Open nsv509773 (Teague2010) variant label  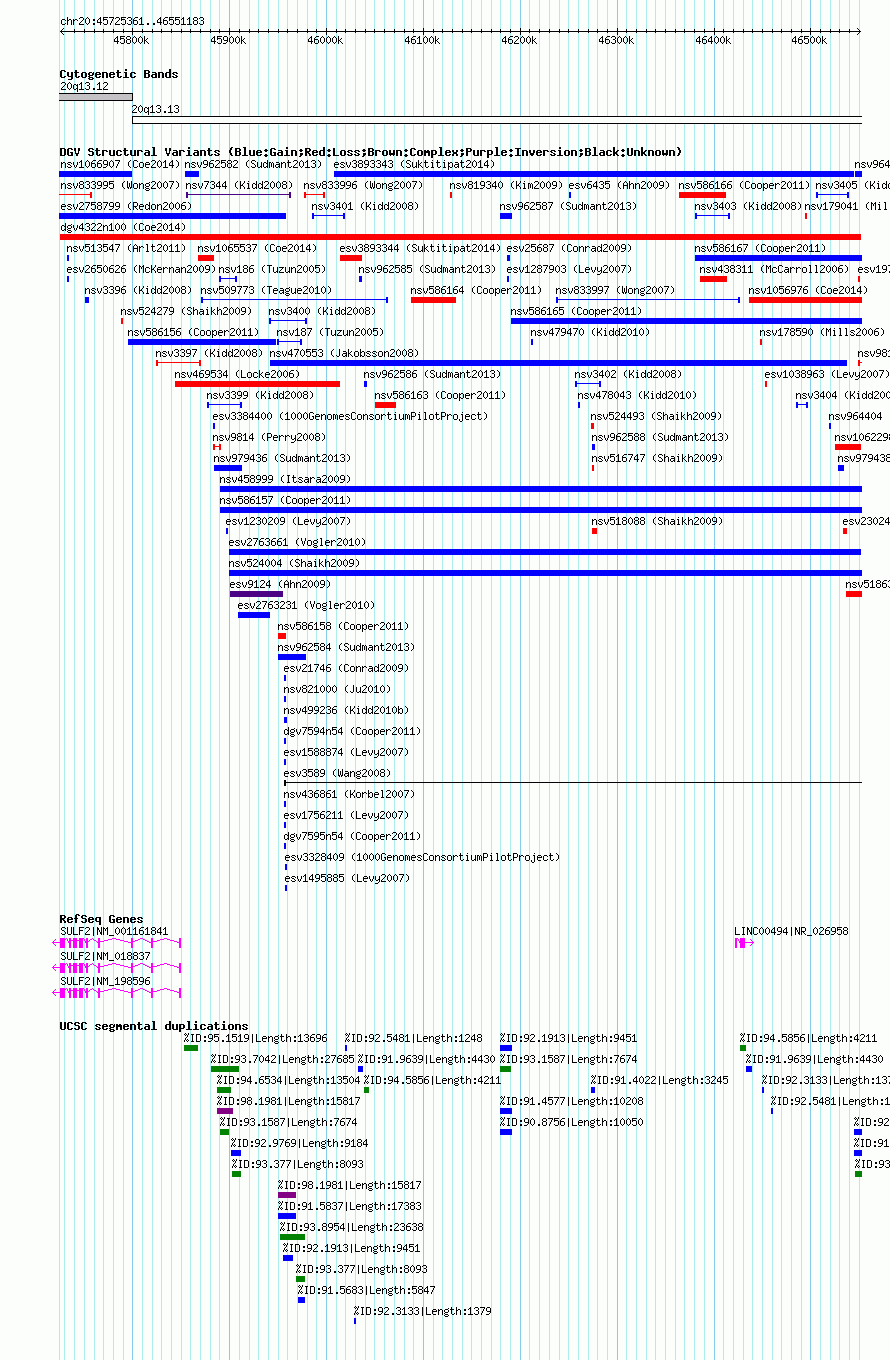click(x=266, y=290)
